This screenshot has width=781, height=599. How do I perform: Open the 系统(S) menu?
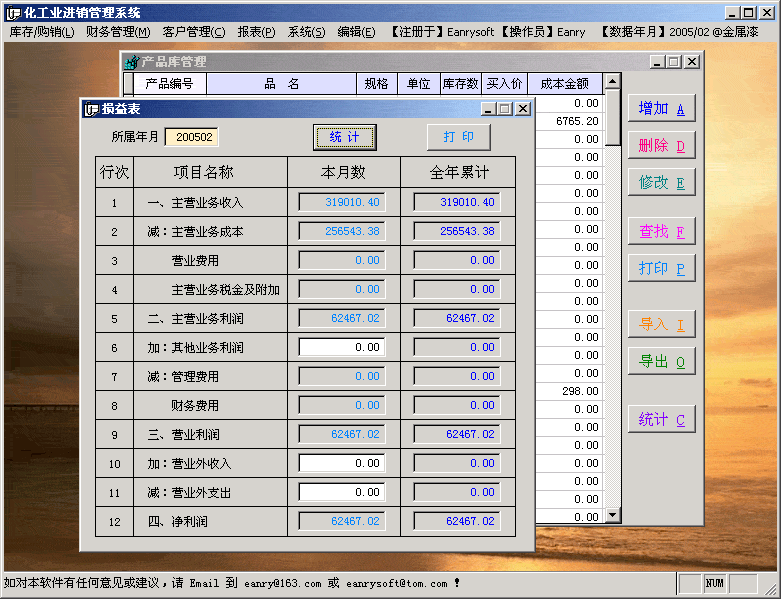[306, 32]
